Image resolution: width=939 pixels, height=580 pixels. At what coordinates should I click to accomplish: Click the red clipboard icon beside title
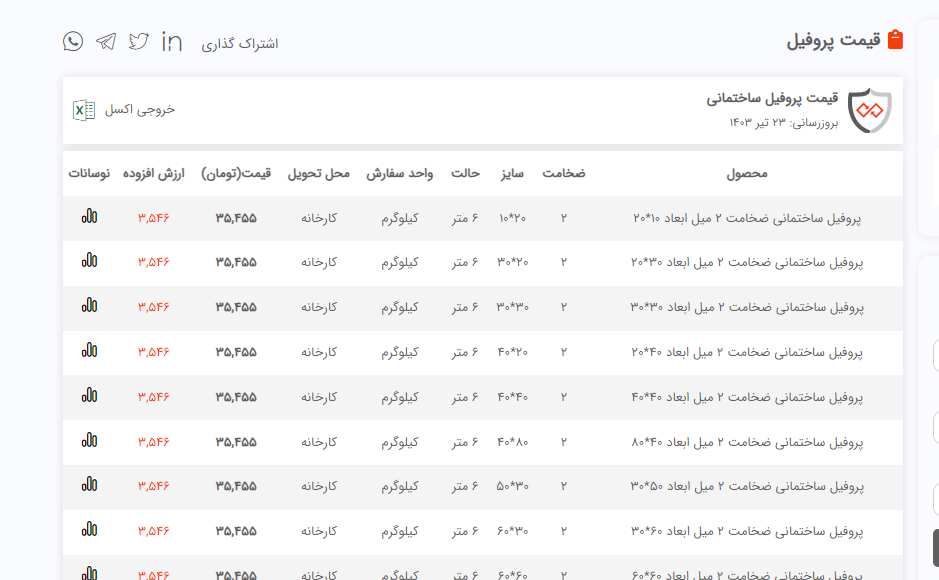pyautogui.click(x=895, y=40)
